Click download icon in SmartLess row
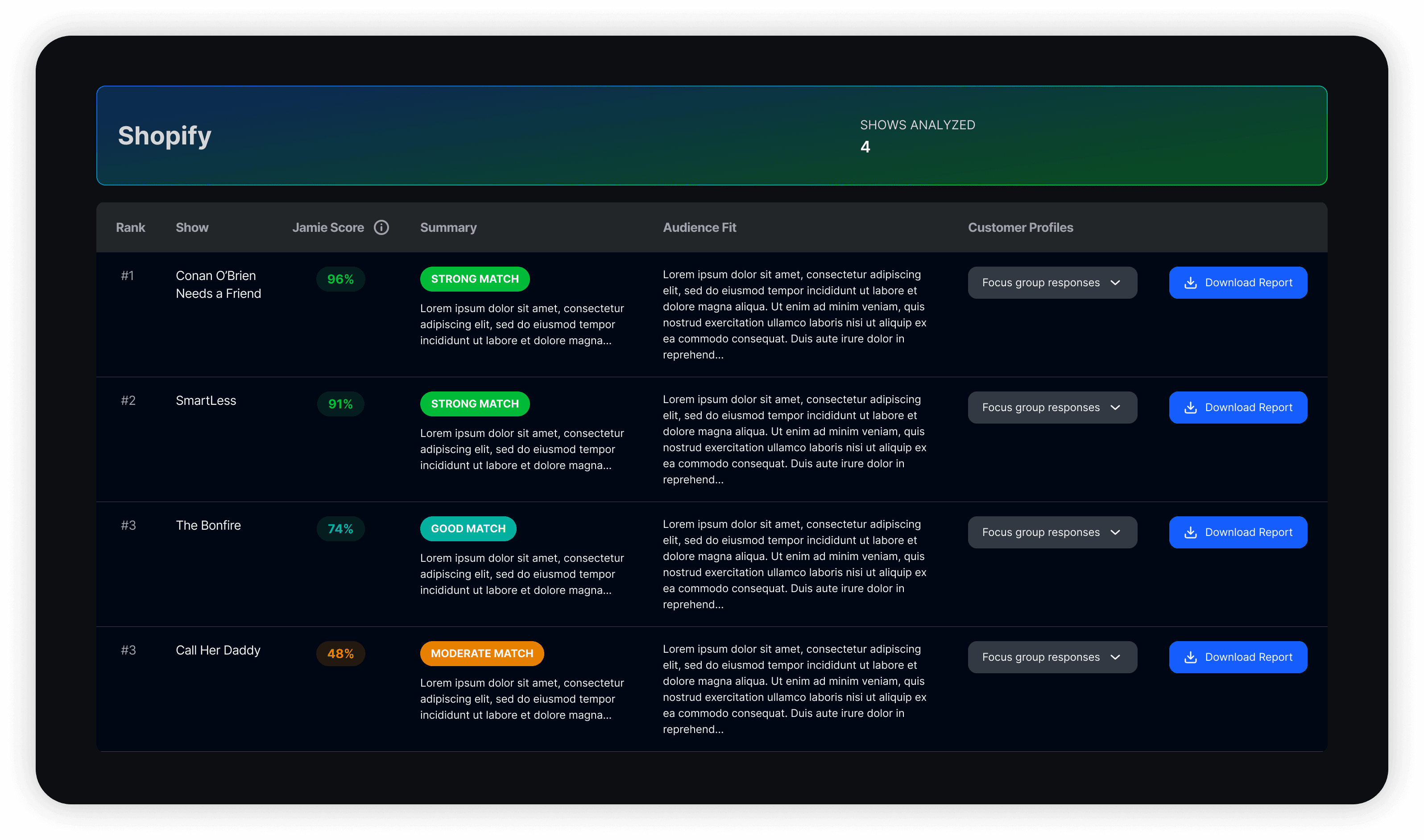 (x=1190, y=408)
